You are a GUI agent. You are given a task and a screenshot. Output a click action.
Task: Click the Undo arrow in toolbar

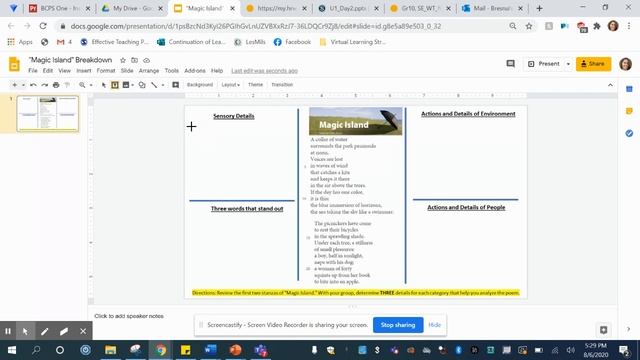pyautogui.click(x=33, y=85)
